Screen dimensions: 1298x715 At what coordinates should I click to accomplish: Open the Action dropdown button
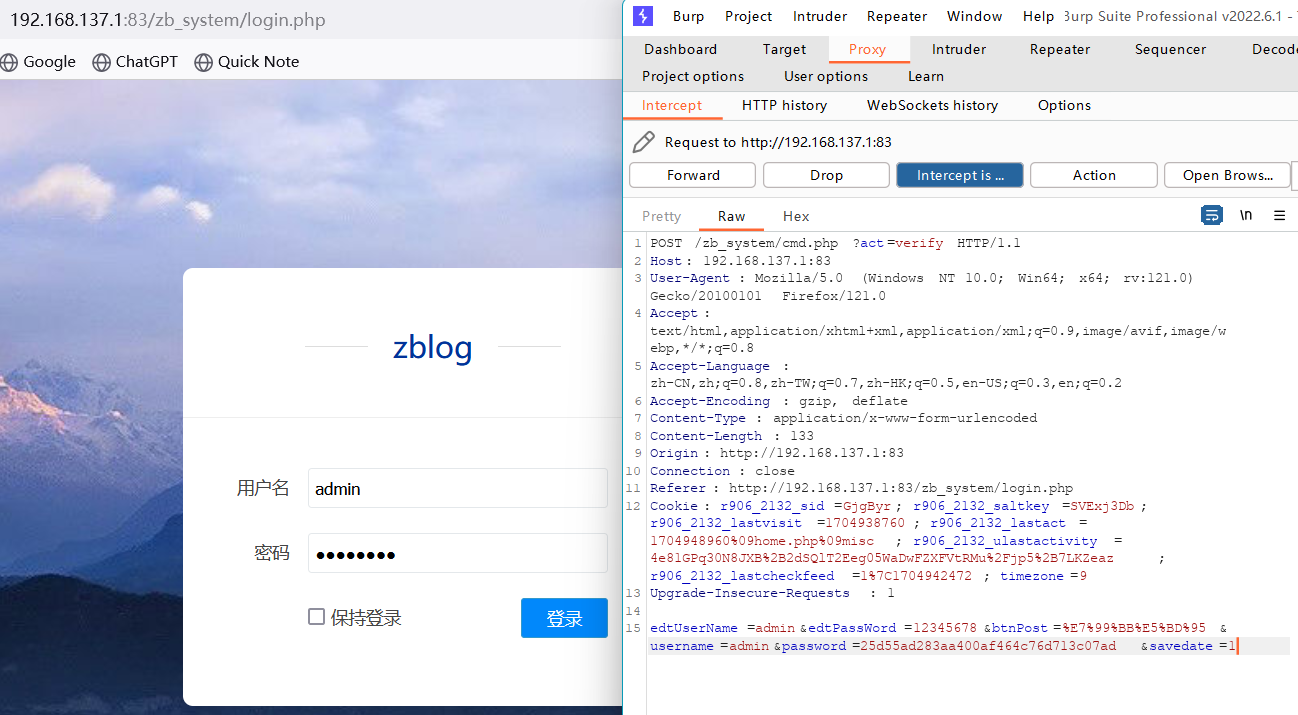tap(1094, 175)
